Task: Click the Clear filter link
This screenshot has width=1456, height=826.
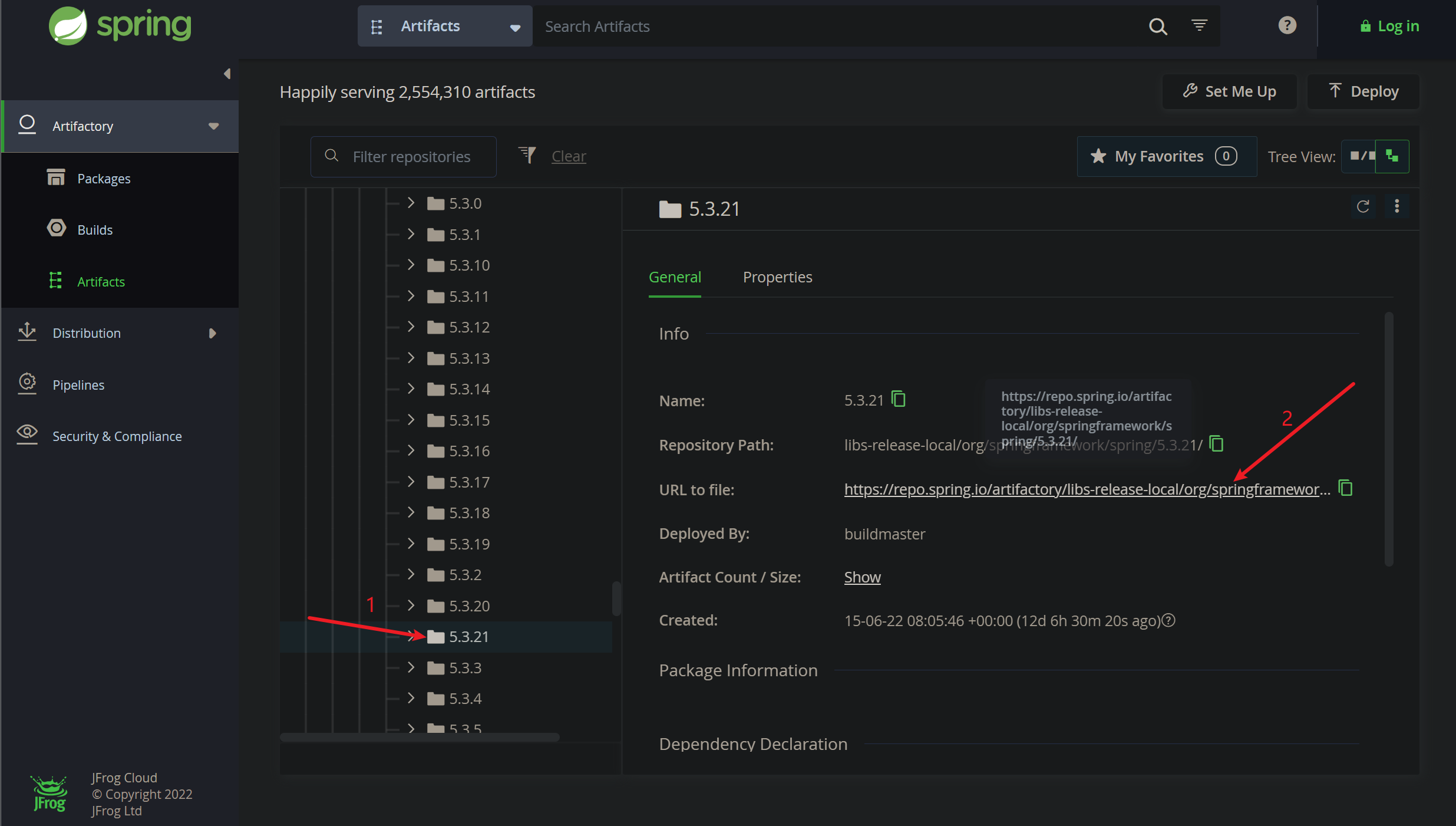Action: click(569, 156)
